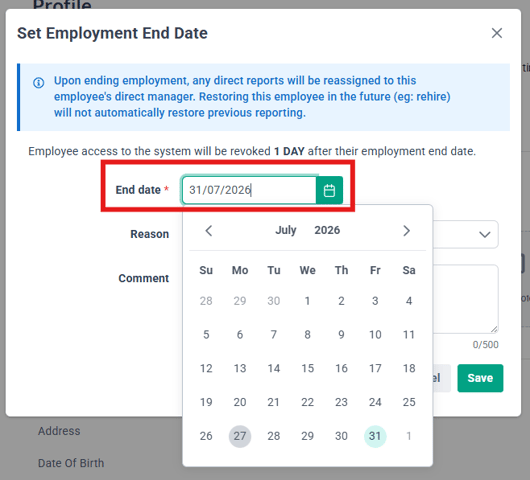
Task: Select July 31 in the calendar
Action: click(375, 436)
